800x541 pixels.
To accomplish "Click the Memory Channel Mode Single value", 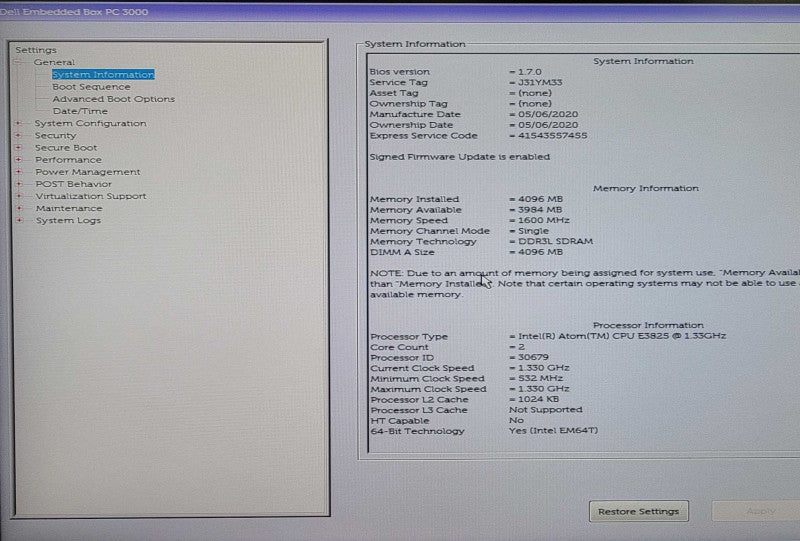I will click(x=533, y=231).
